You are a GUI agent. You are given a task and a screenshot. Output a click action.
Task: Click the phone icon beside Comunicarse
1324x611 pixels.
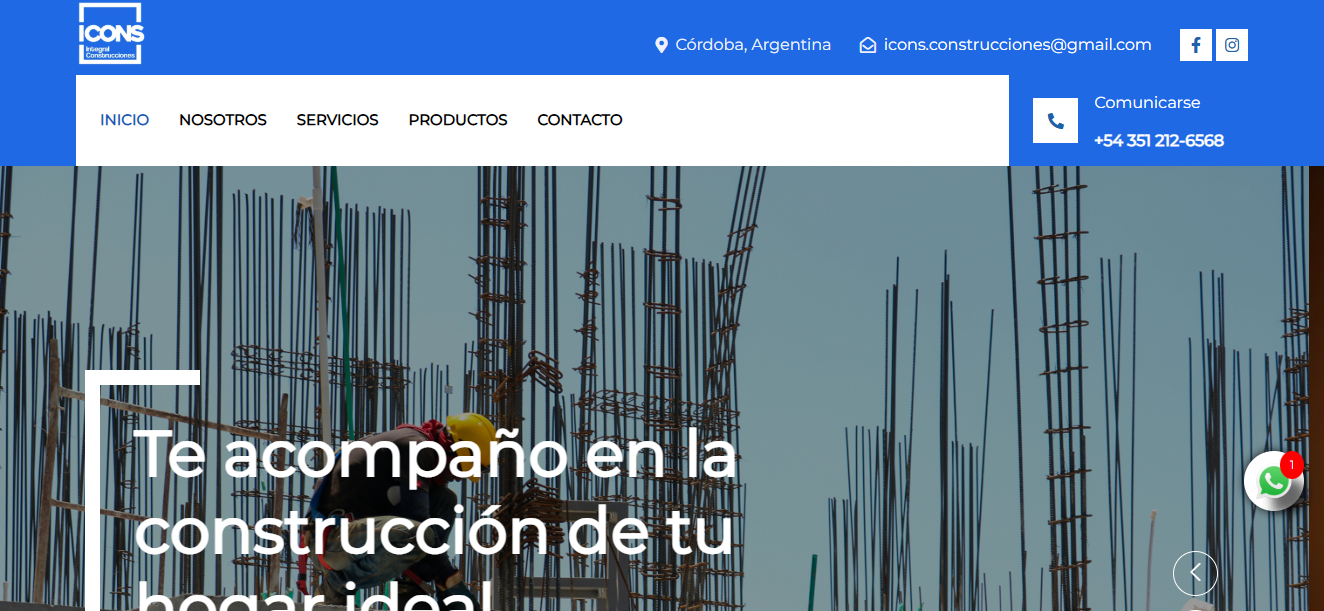click(x=1055, y=121)
